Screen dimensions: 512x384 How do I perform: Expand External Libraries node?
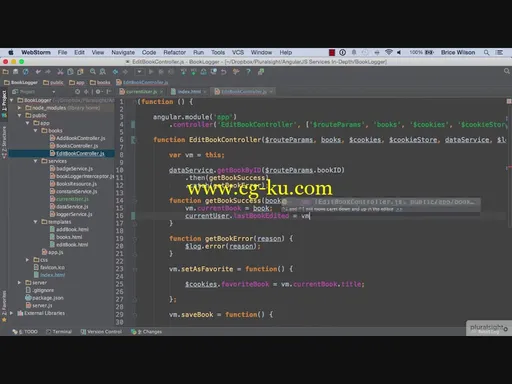click(x=12, y=313)
